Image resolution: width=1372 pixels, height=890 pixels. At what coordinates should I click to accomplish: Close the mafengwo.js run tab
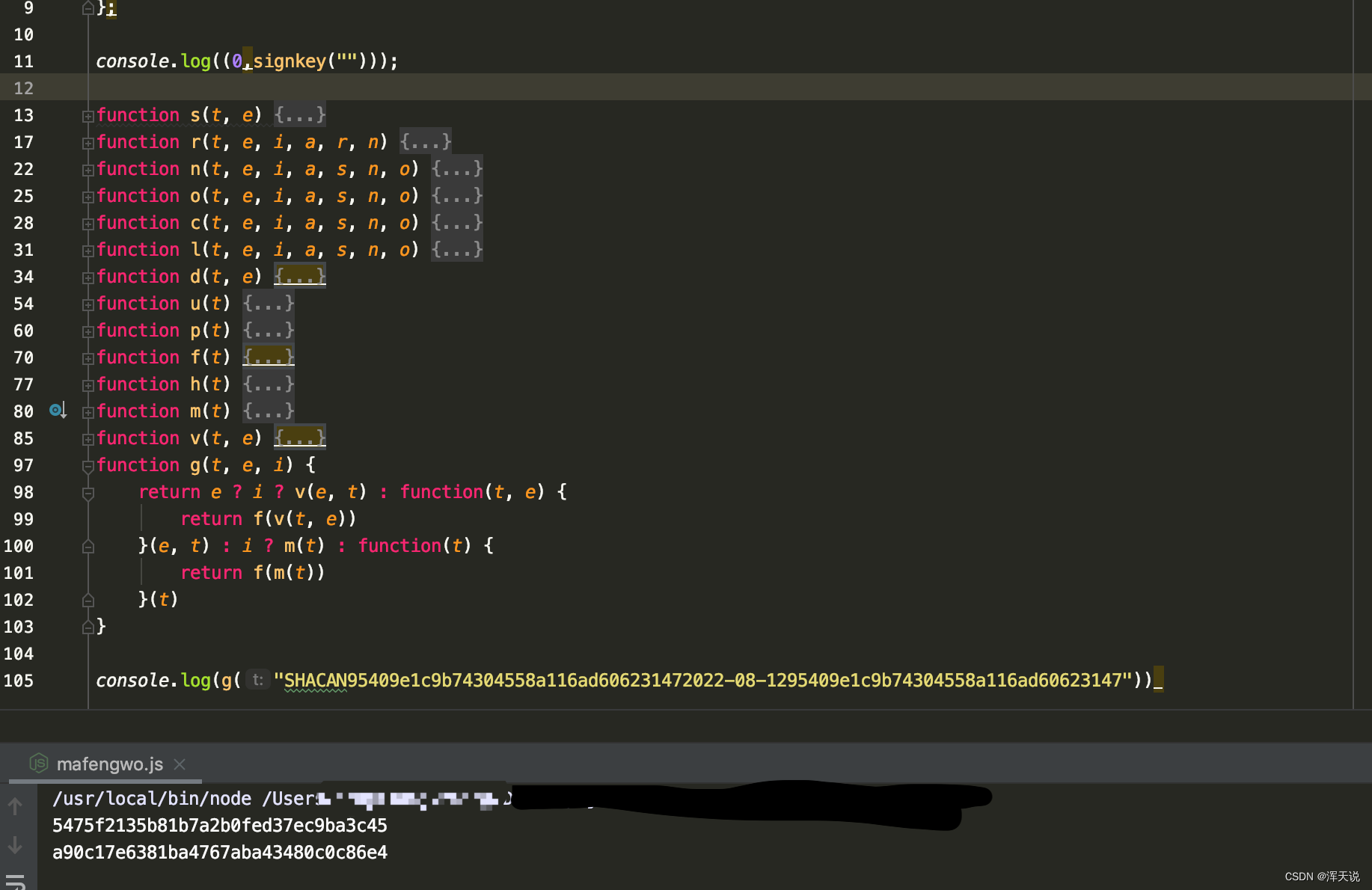pyautogui.click(x=180, y=764)
